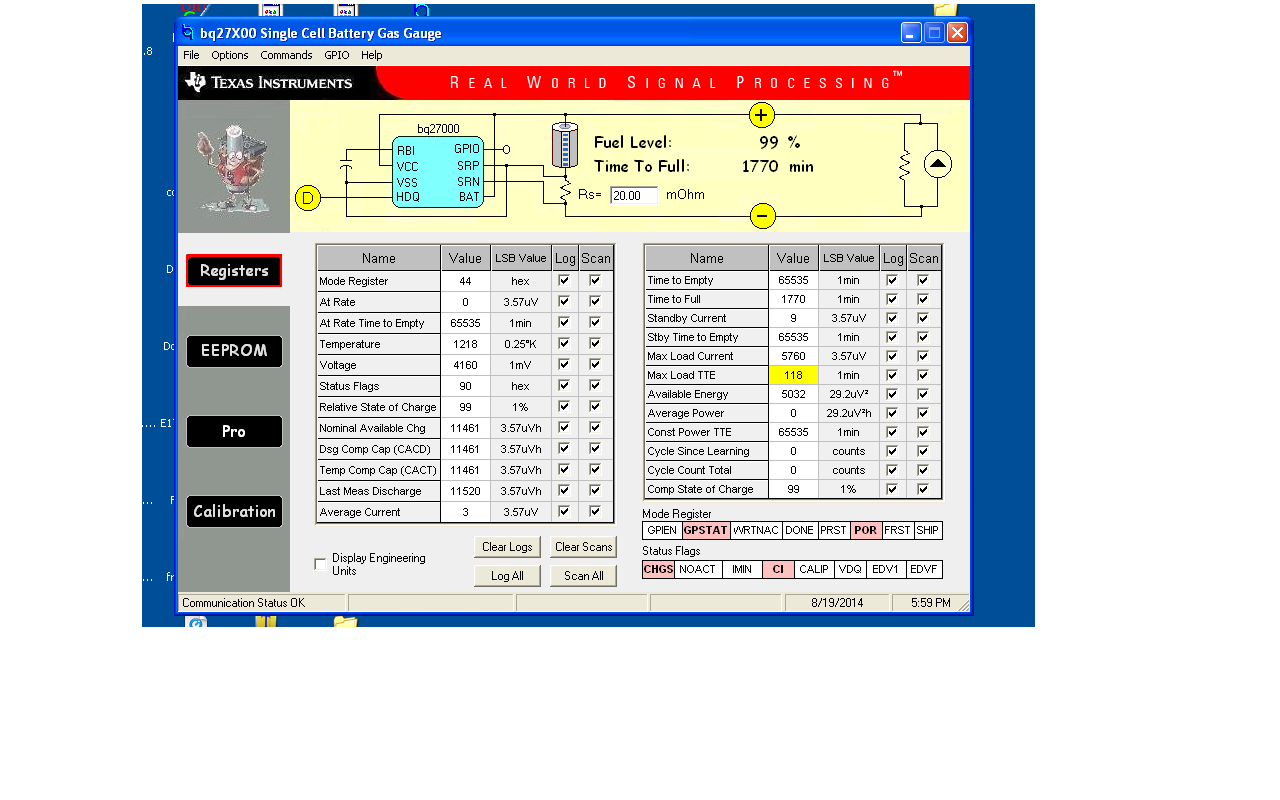Click the battery cell icon
Screen dimensions: 1280x800
pos(565,145)
